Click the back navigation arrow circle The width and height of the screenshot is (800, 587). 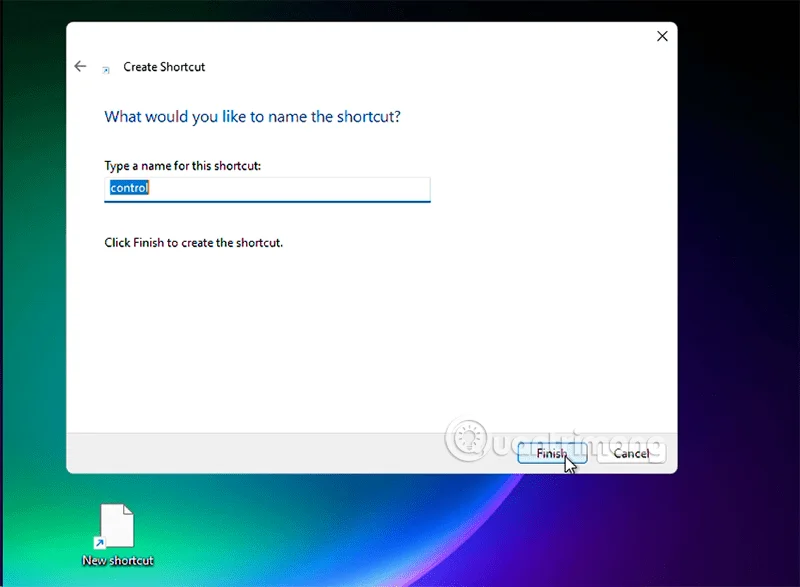tap(80, 66)
